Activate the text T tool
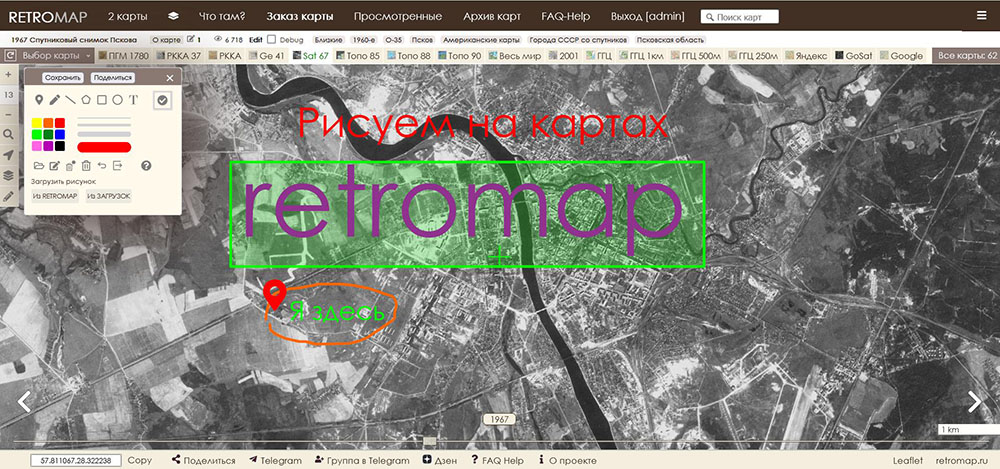Image resolution: width=1000 pixels, height=469 pixels. click(133, 100)
